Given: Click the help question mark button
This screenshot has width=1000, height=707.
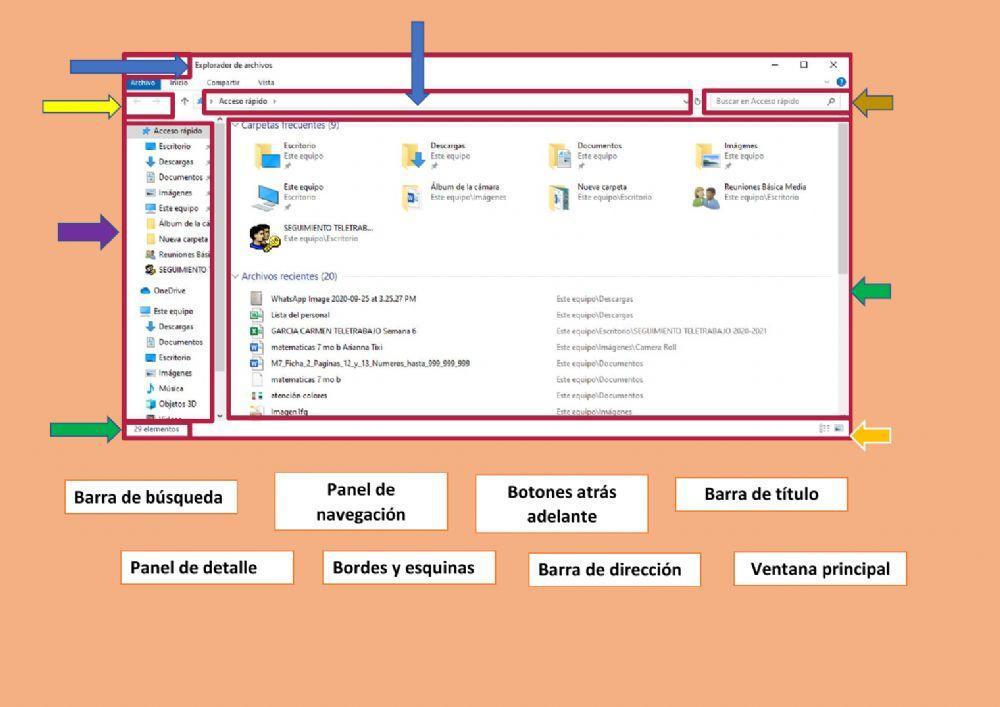Looking at the screenshot, I should click(x=841, y=81).
